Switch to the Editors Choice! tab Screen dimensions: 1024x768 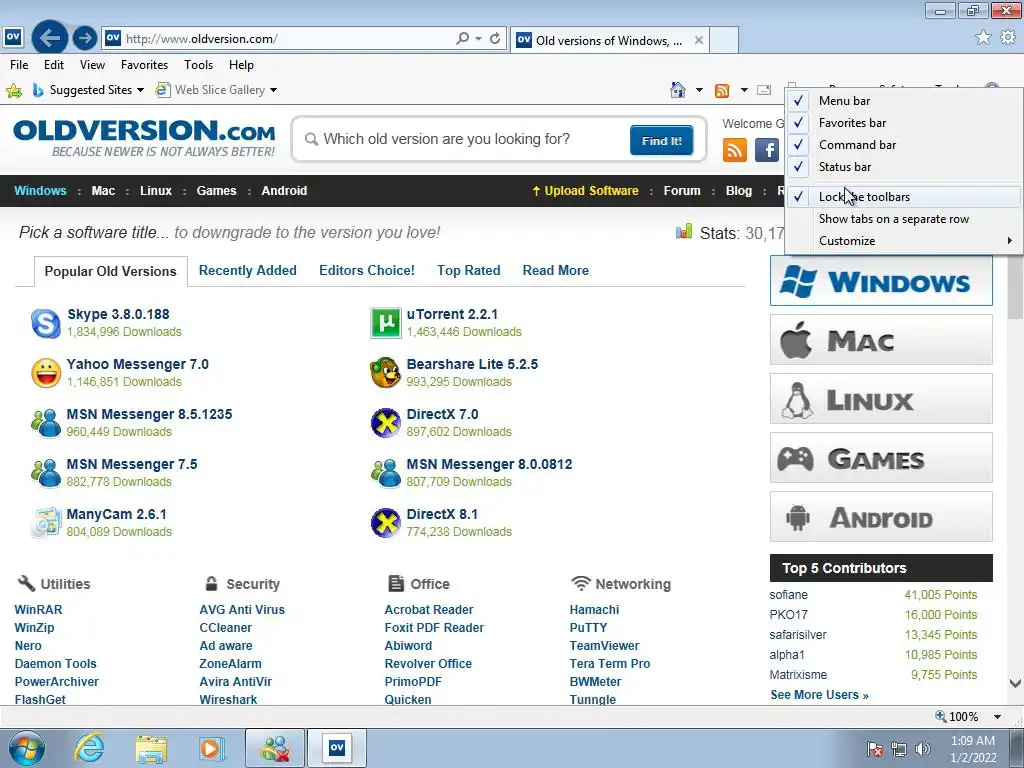[x=367, y=270]
